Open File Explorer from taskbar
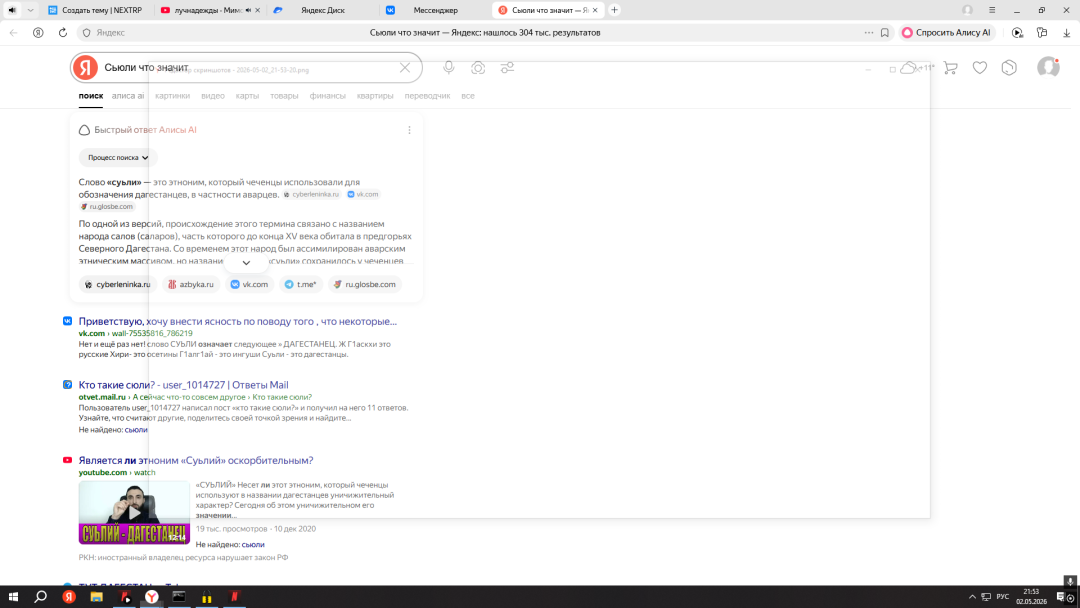 coord(96,596)
